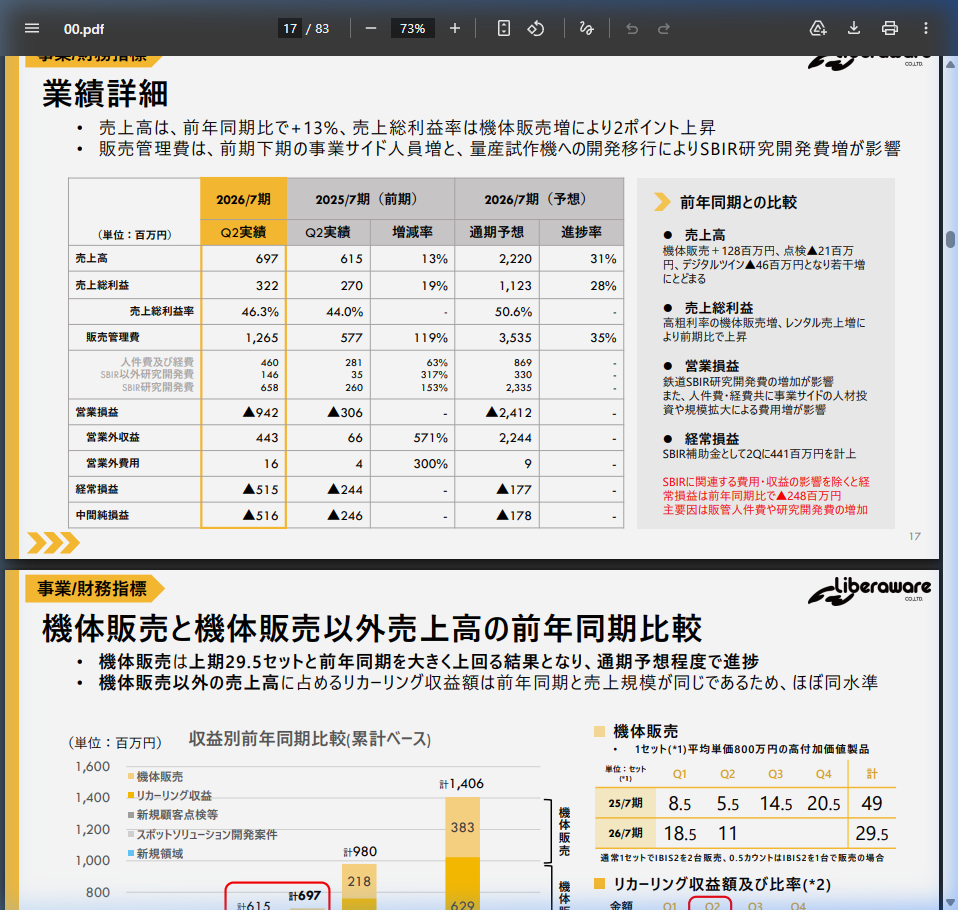Click the 業績詳細 page heading

click(105, 94)
